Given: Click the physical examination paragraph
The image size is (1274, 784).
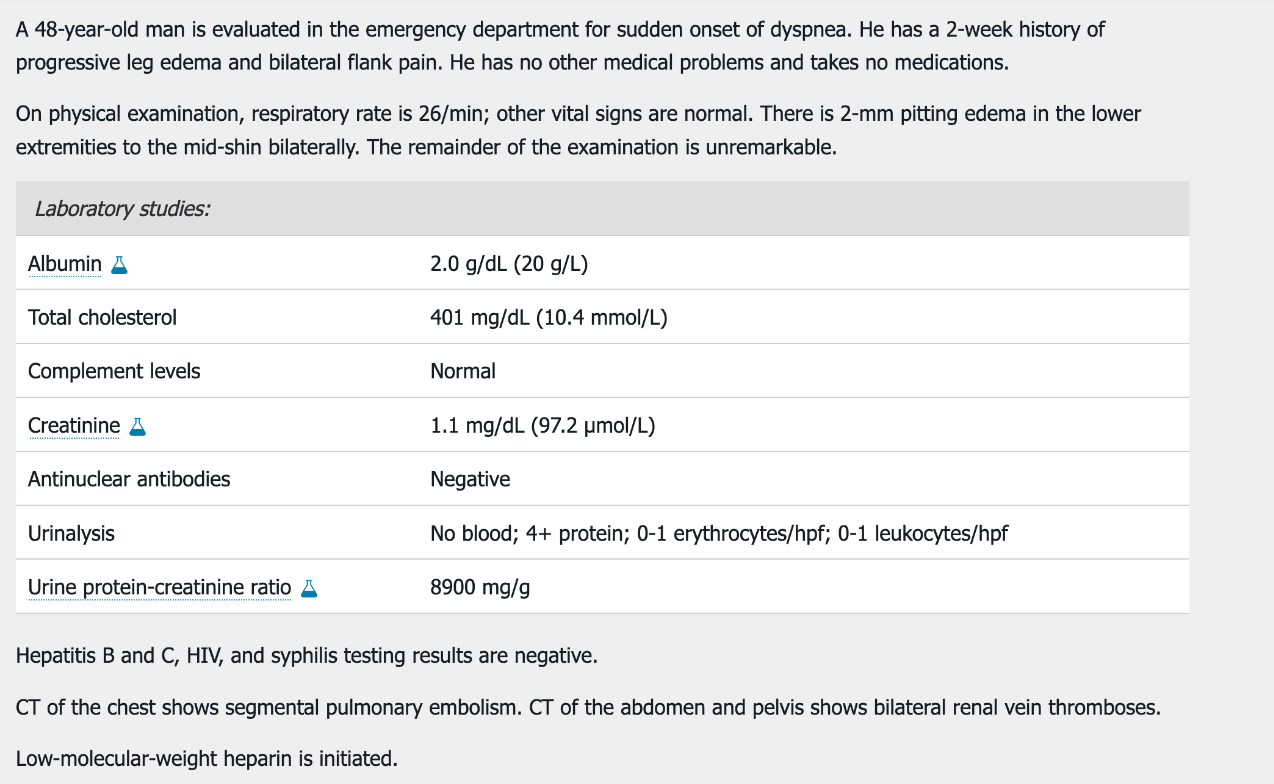Looking at the screenshot, I should point(578,130).
